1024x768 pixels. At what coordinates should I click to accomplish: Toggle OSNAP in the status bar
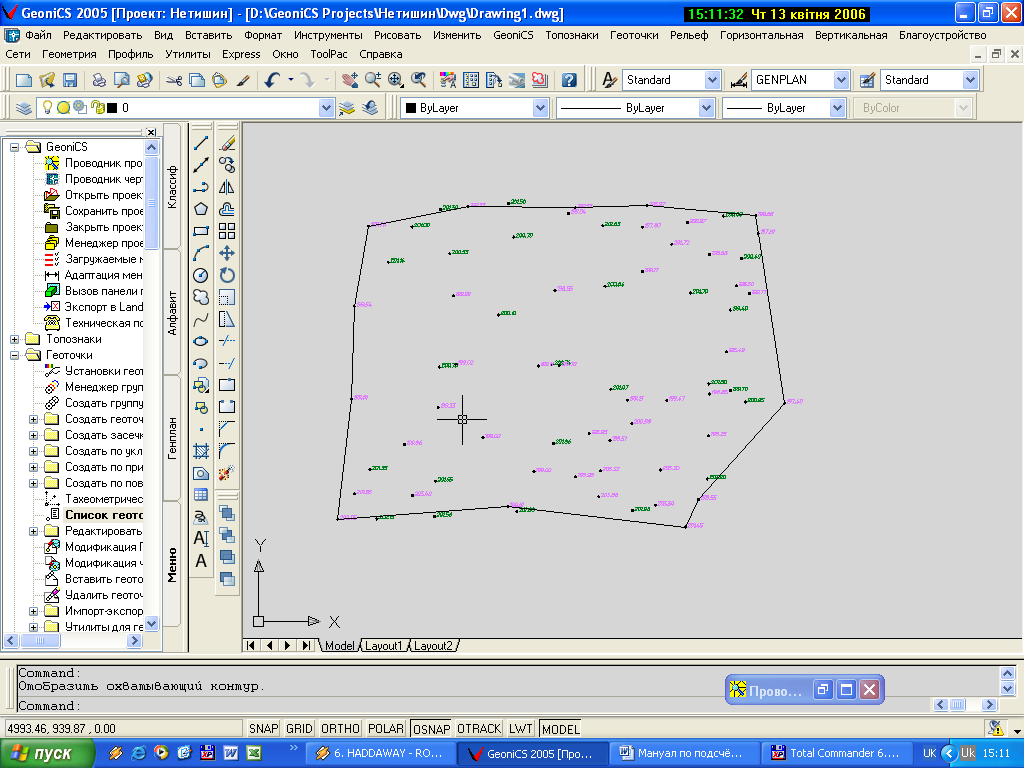(x=431, y=728)
